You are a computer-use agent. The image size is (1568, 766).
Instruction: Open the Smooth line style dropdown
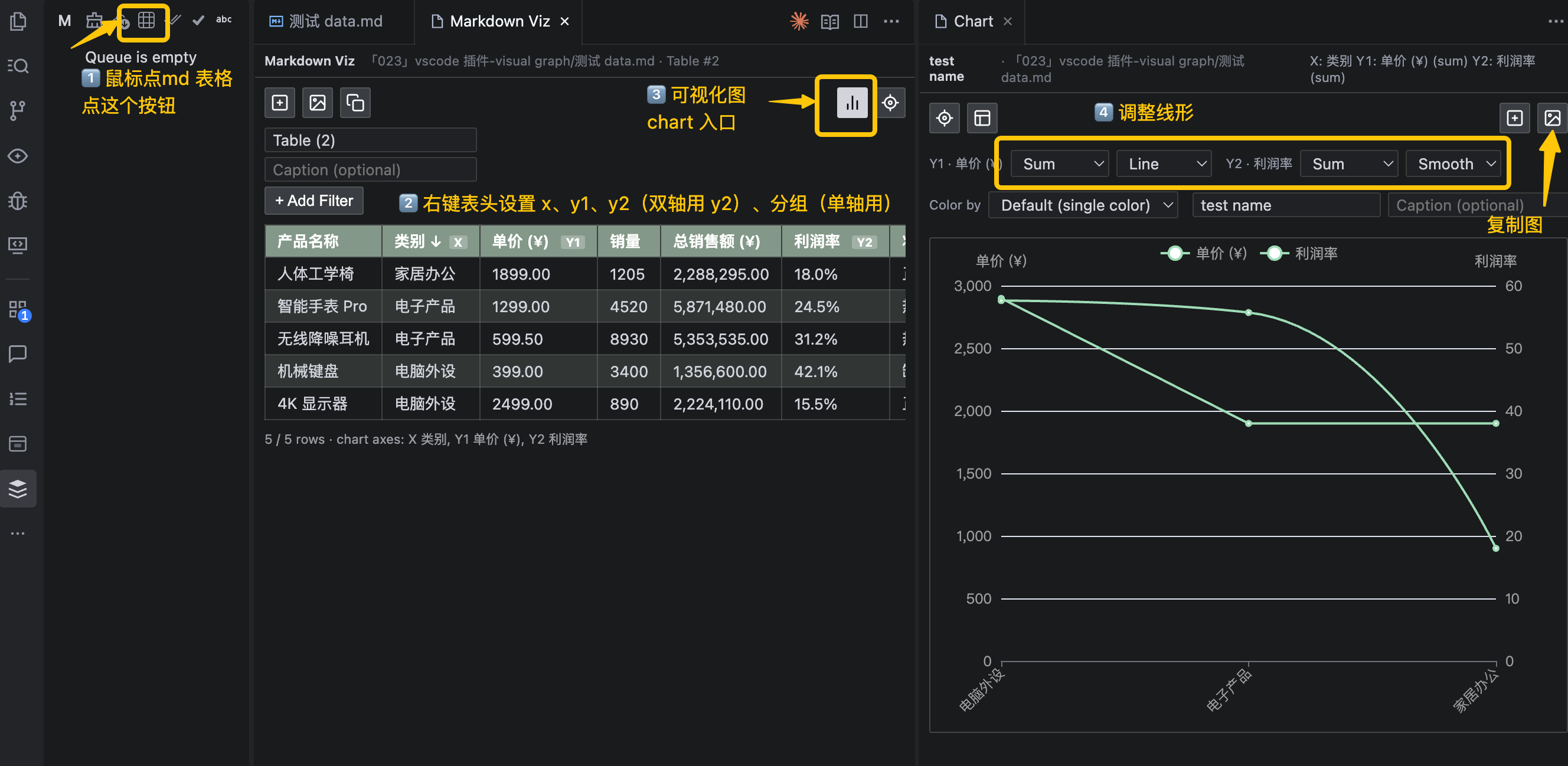click(1453, 163)
